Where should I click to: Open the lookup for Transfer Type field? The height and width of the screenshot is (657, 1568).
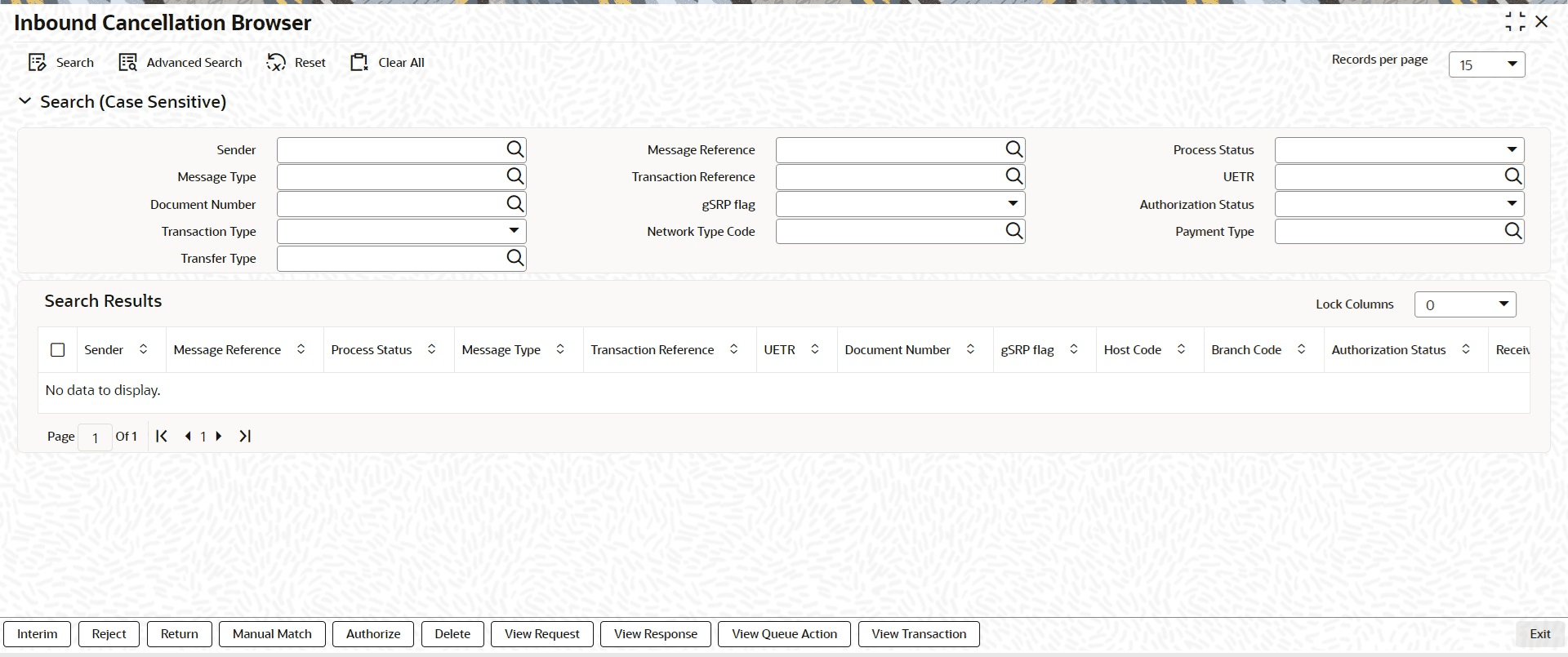[514, 258]
